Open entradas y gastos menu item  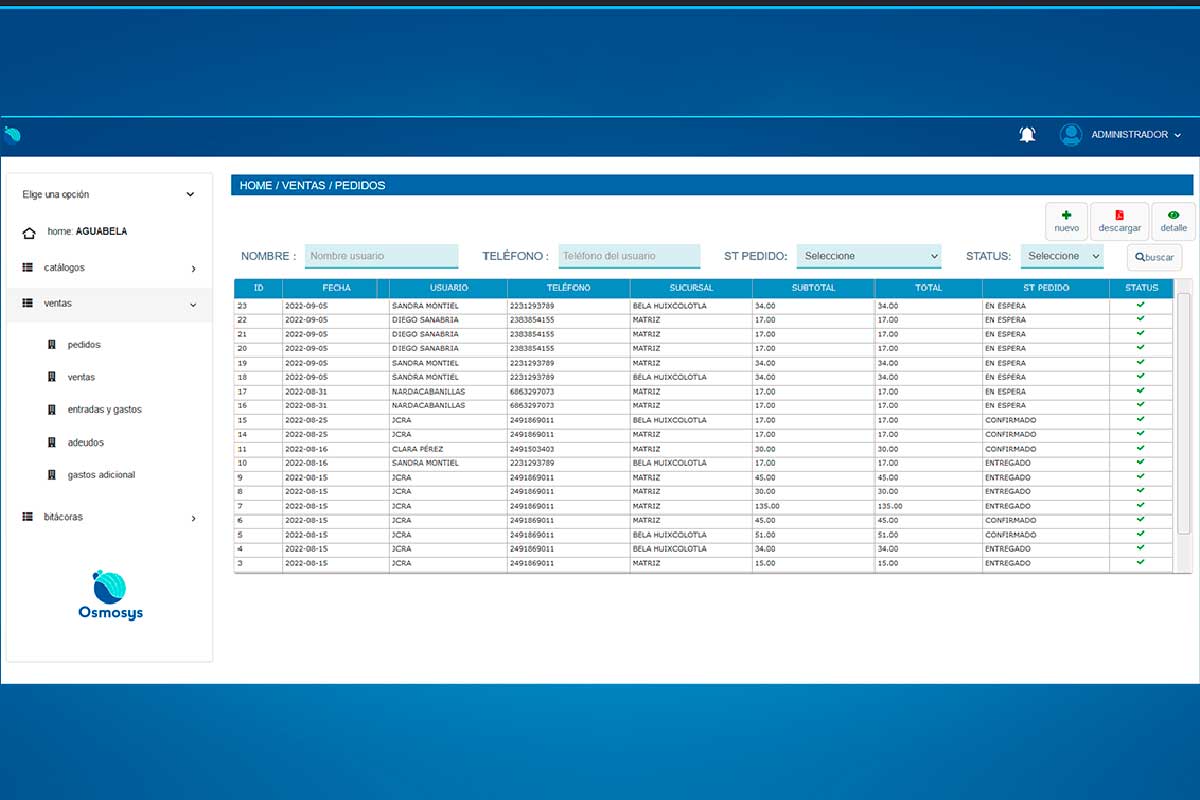tap(104, 410)
